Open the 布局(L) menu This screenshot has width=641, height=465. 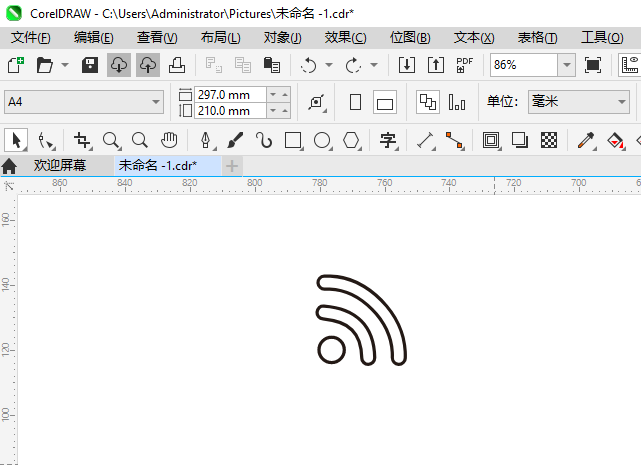(220, 38)
